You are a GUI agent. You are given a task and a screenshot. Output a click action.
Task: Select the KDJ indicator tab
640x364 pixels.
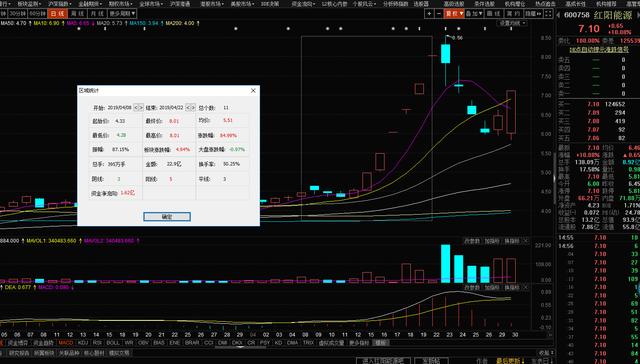click(x=83, y=343)
